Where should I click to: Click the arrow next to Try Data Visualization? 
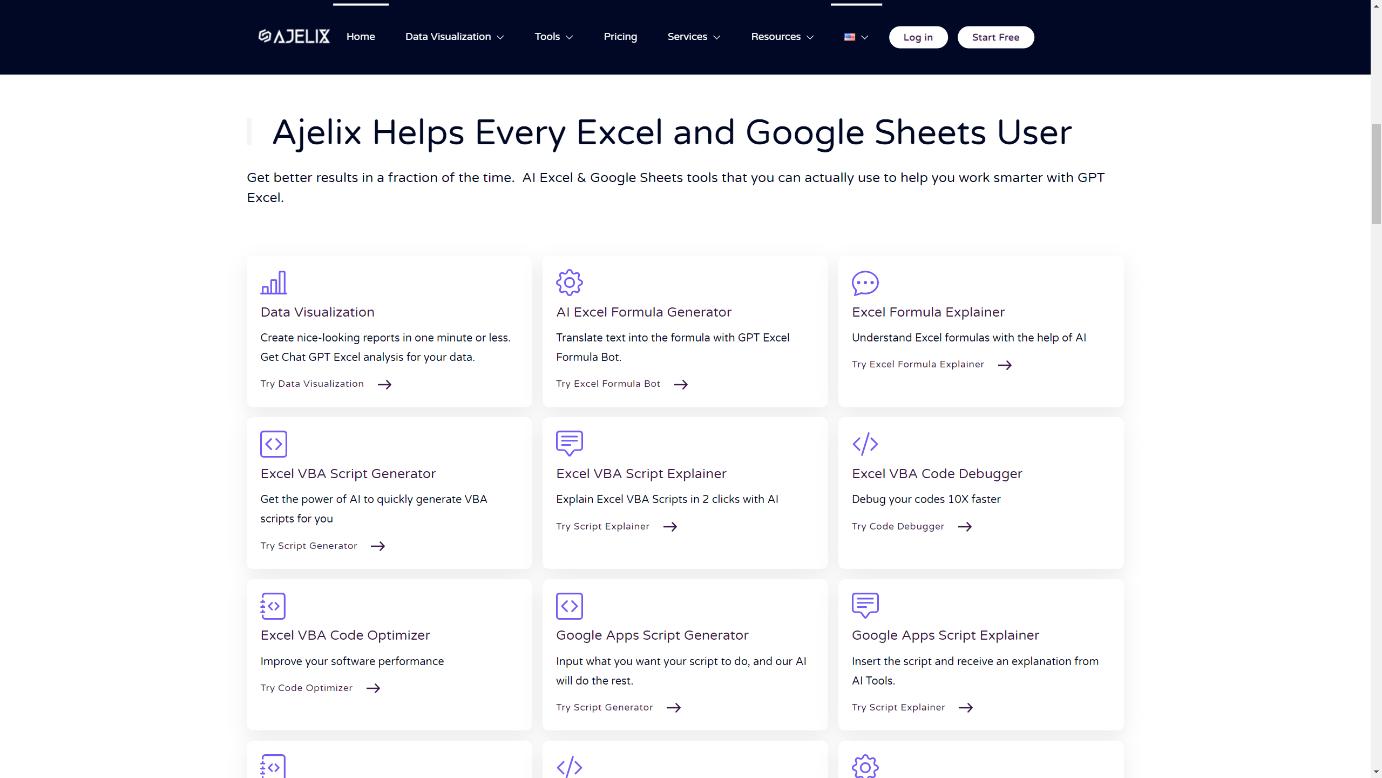point(384,384)
